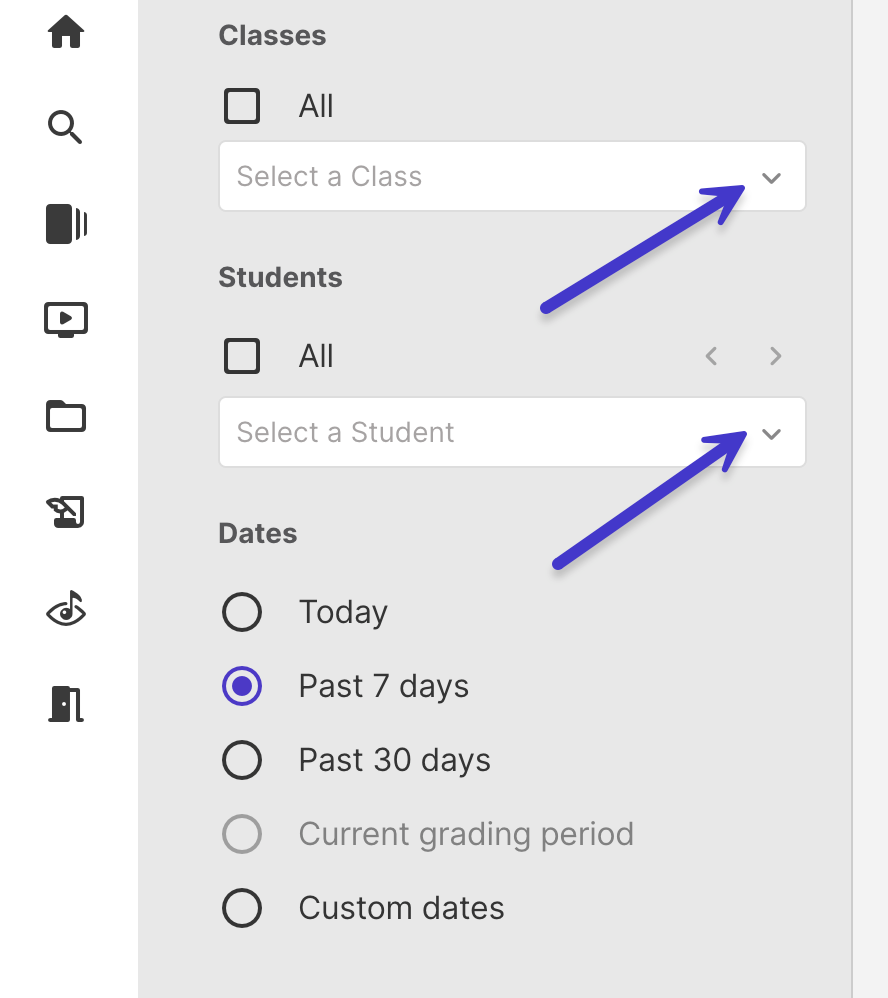Check the All box under Classes
The height and width of the screenshot is (998, 888).
tap(242, 106)
